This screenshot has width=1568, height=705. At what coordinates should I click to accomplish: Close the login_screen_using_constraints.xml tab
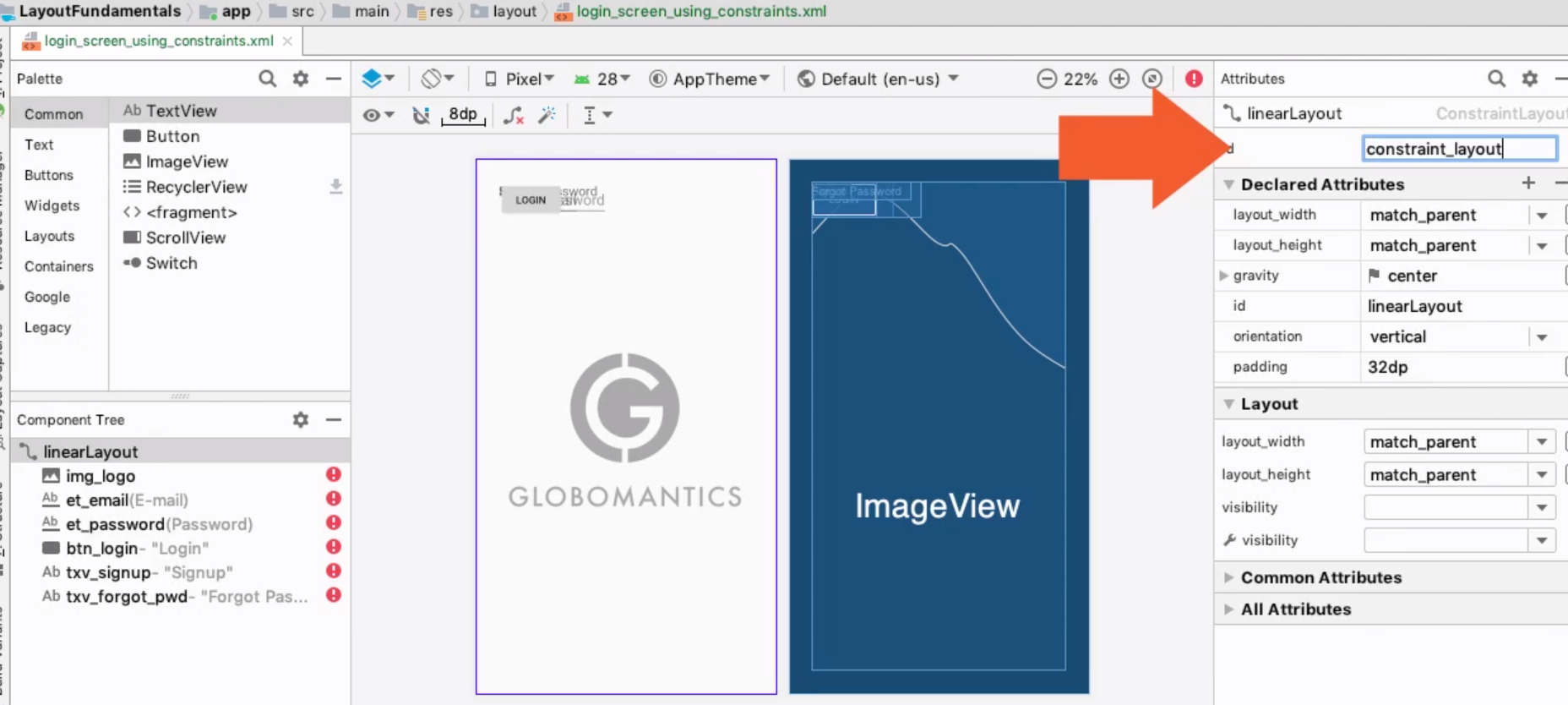(x=287, y=41)
